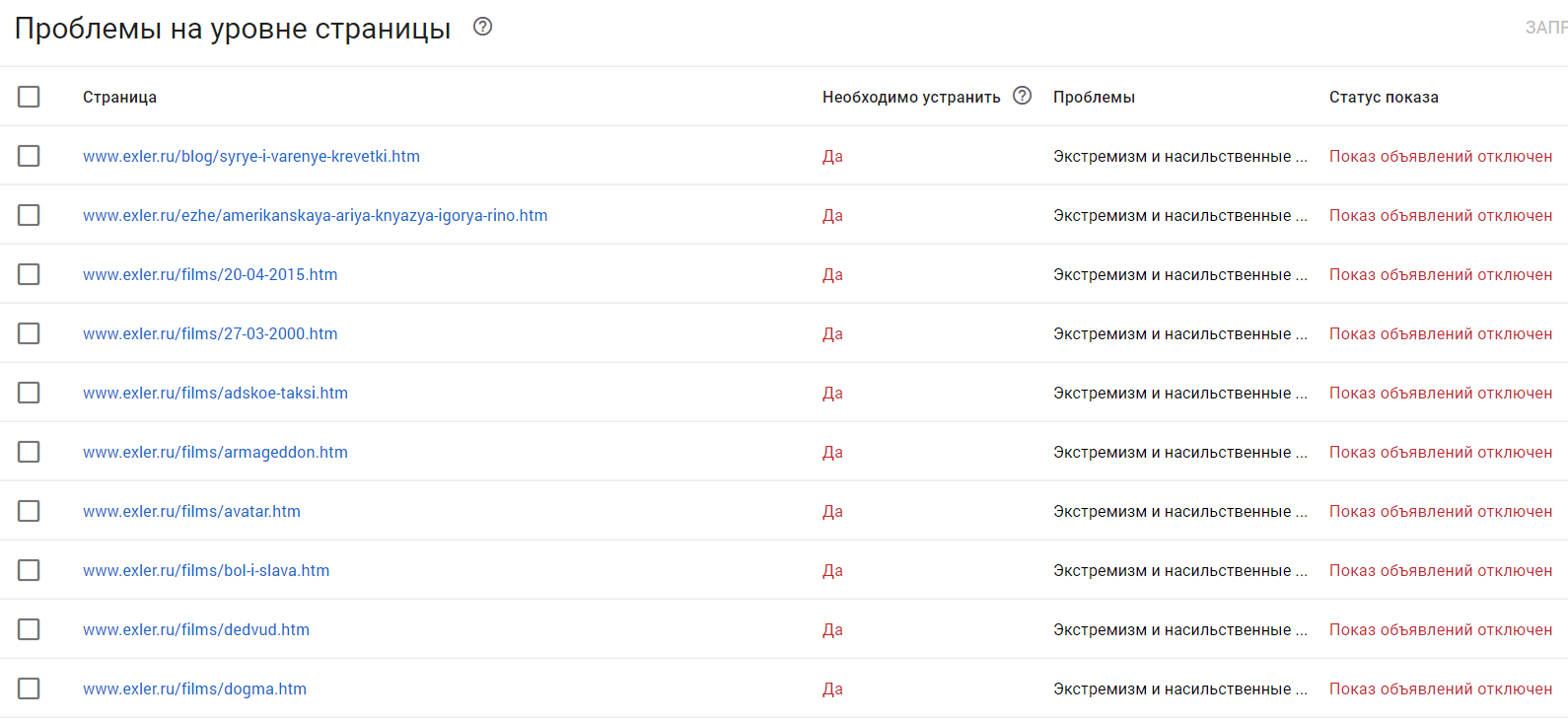Check the dogma.htm row checkbox

coord(29,688)
